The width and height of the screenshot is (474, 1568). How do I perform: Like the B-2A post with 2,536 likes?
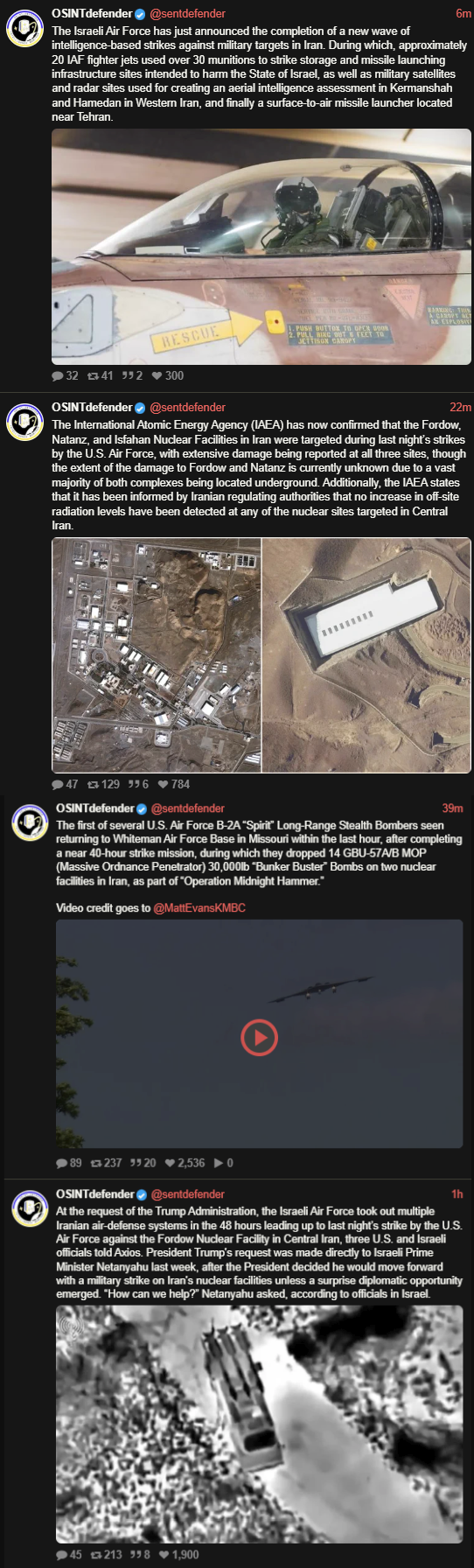point(170,1163)
